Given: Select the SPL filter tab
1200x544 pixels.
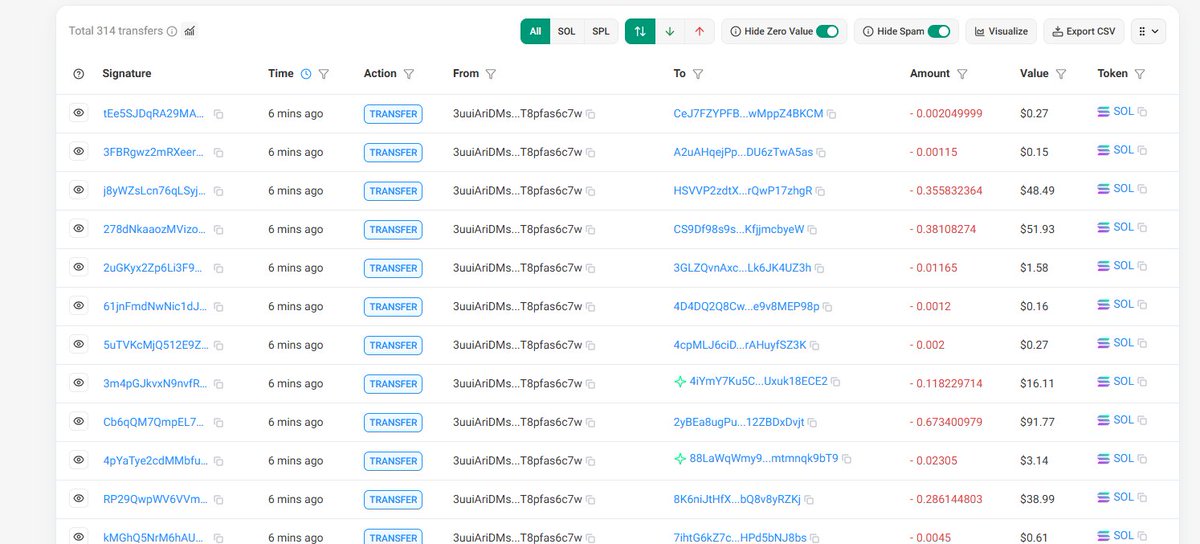Looking at the screenshot, I should point(600,31).
